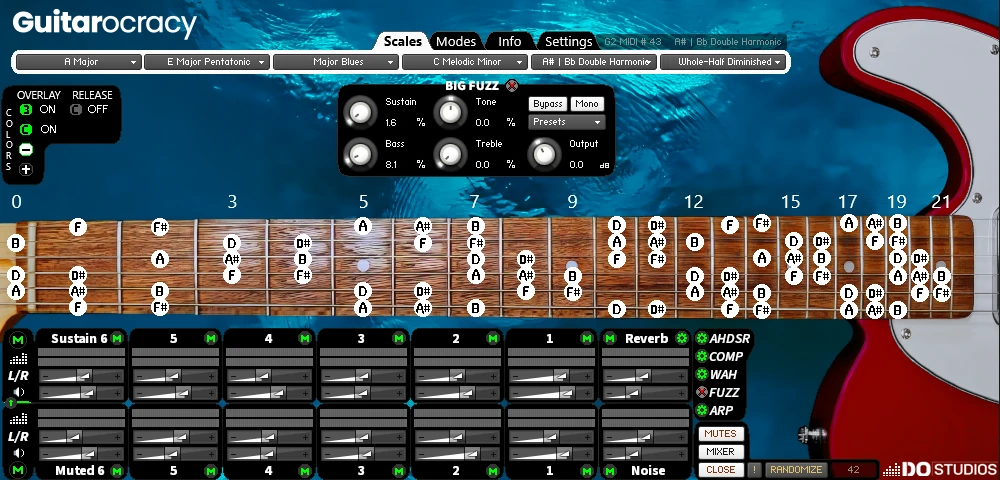Click the Mono button in Big Fuzz

(587, 104)
